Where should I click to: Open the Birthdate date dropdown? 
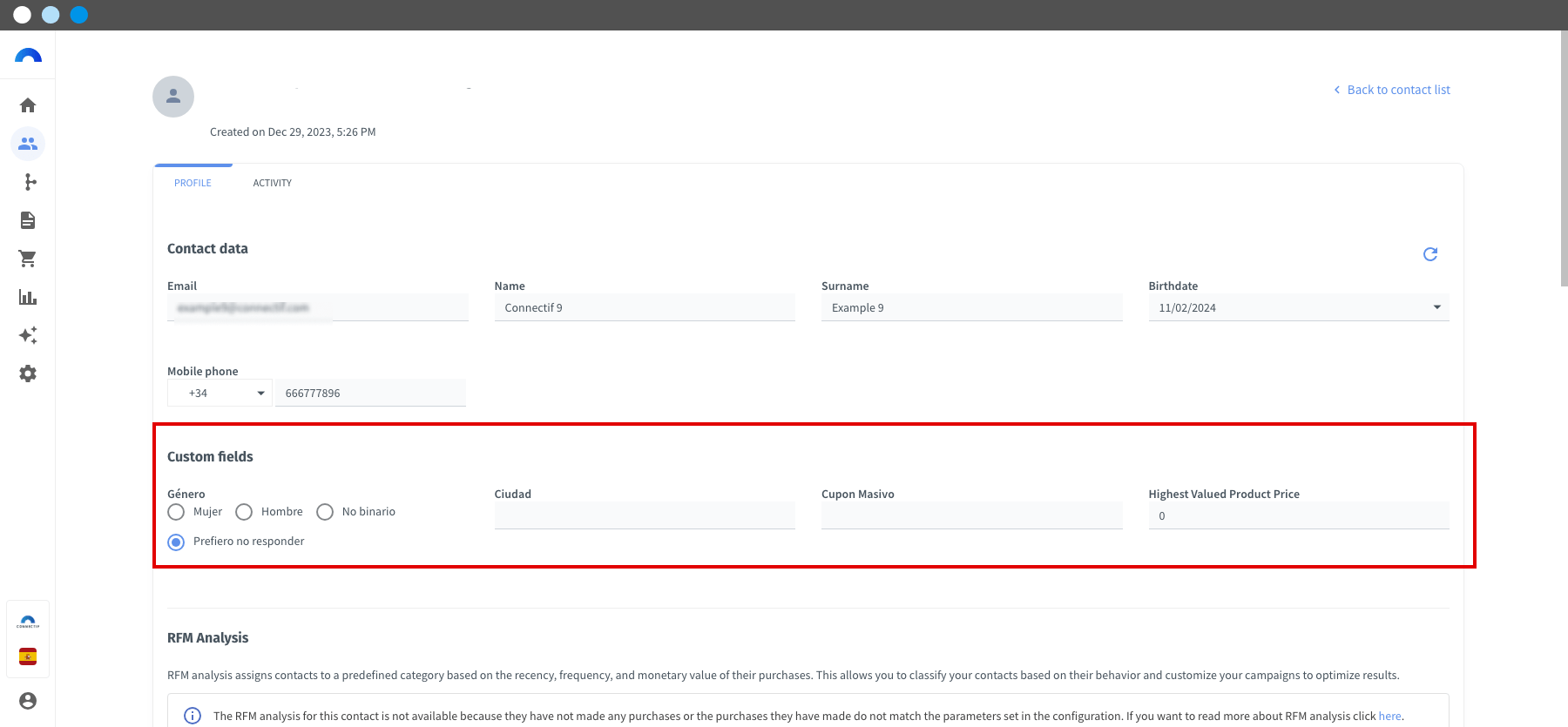coord(1299,307)
